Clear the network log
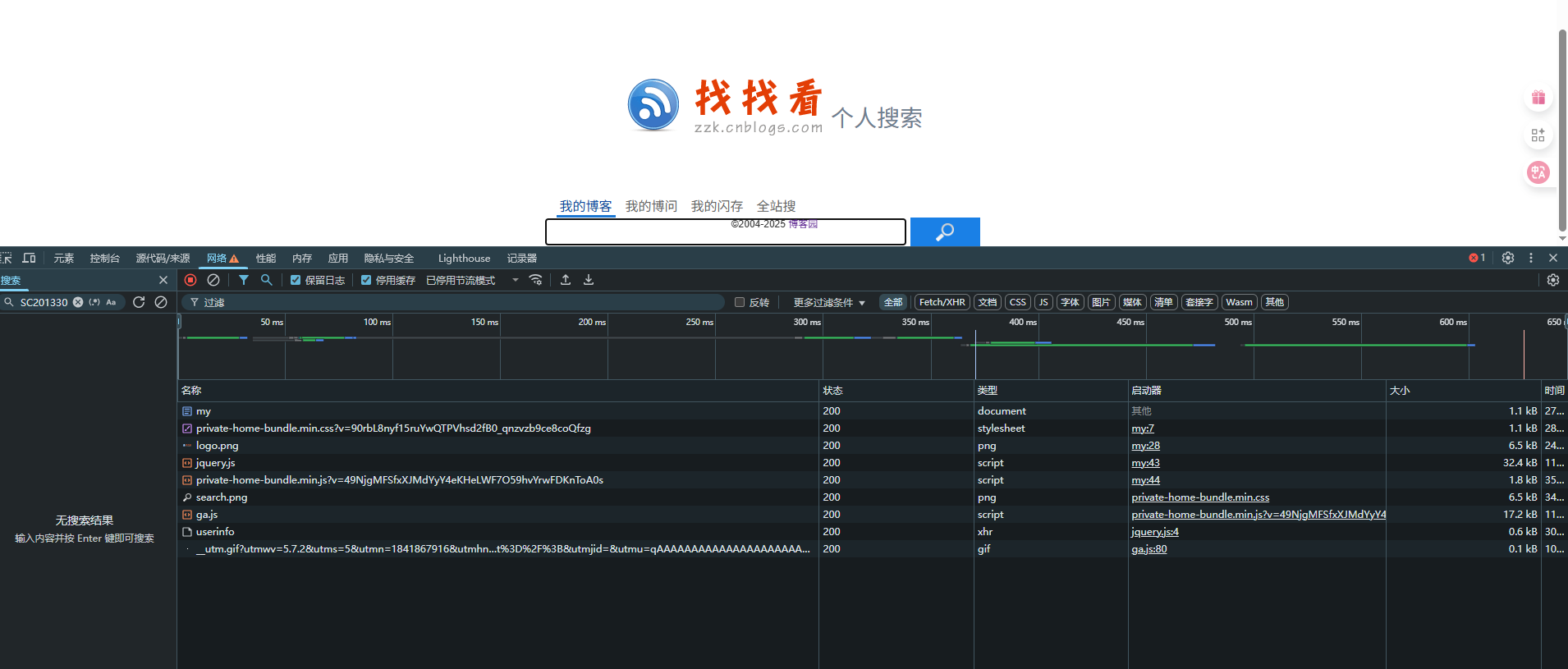The image size is (1568, 669). [213, 280]
